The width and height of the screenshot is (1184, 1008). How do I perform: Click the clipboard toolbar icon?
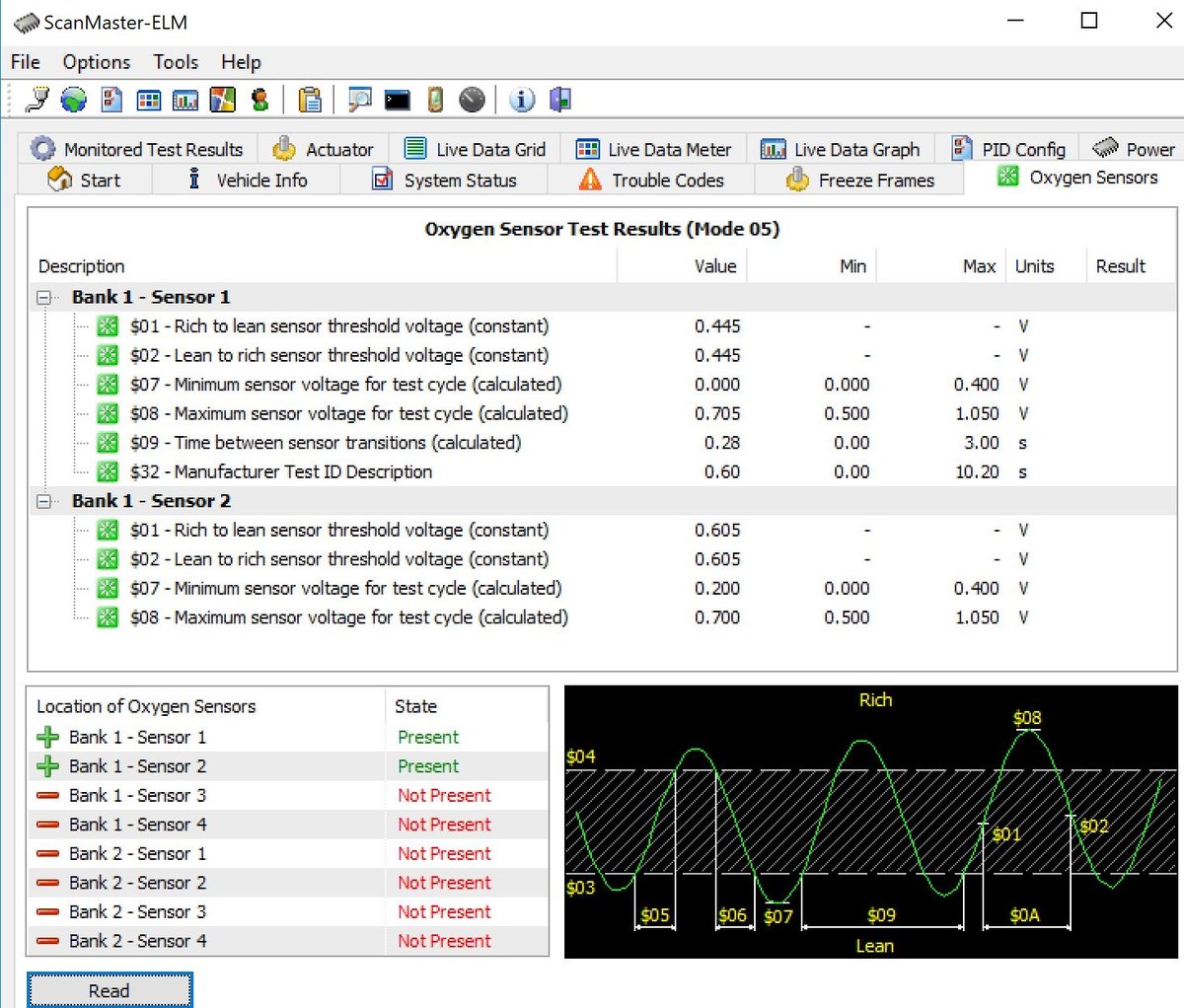[x=310, y=99]
